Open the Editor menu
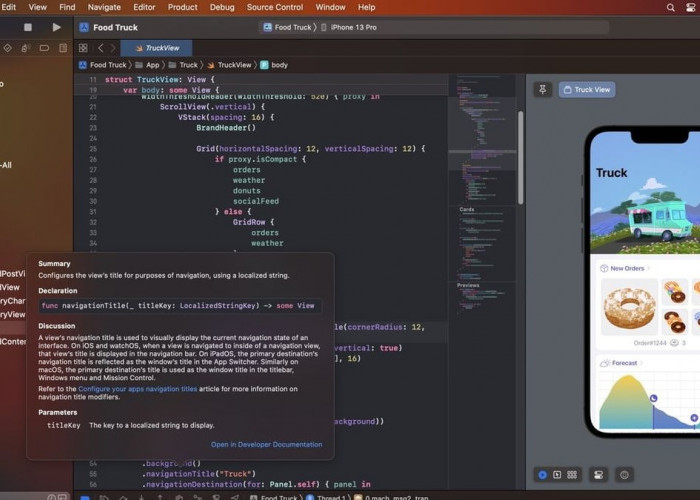700x500 pixels. [144, 7]
